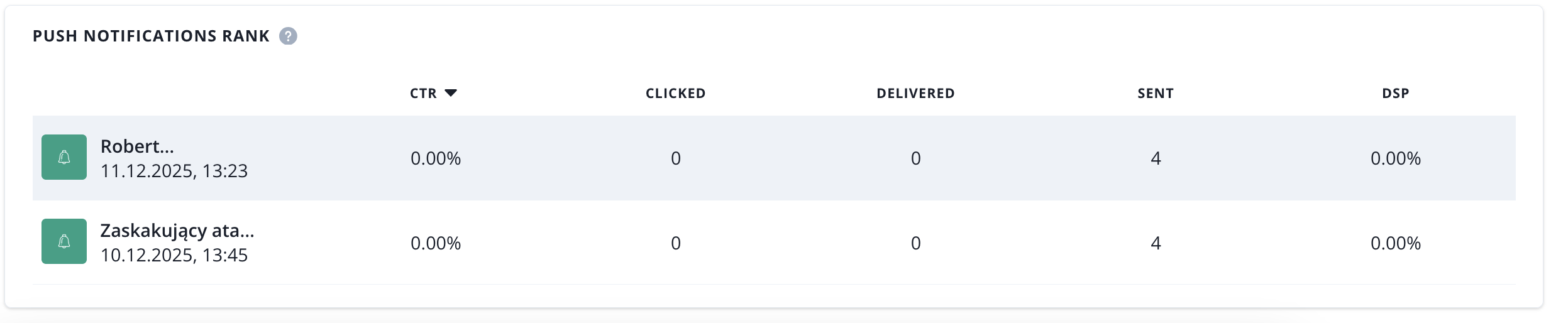Open the Robert... notification title
The width and height of the screenshot is (1568, 323).
[137, 146]
